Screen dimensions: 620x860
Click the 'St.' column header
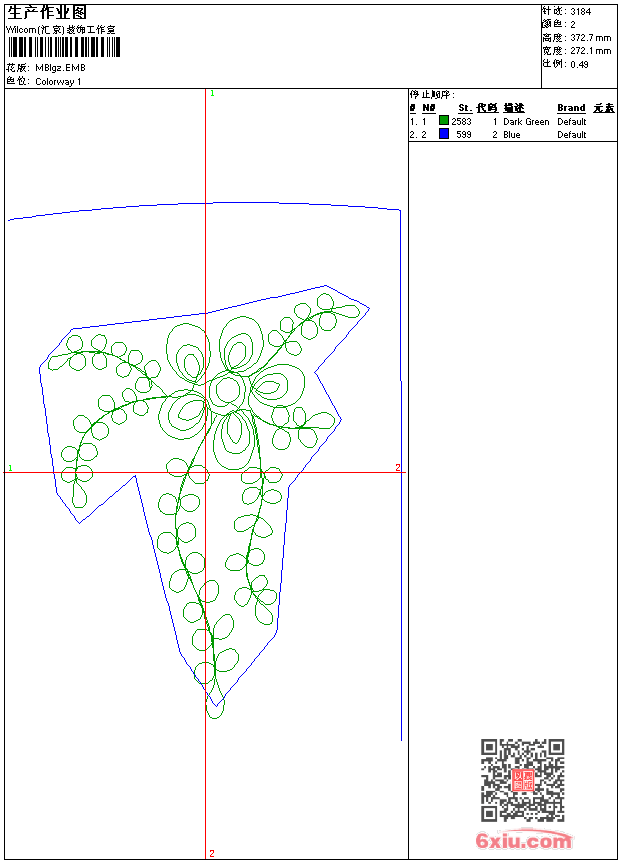[x=465, y=108]
